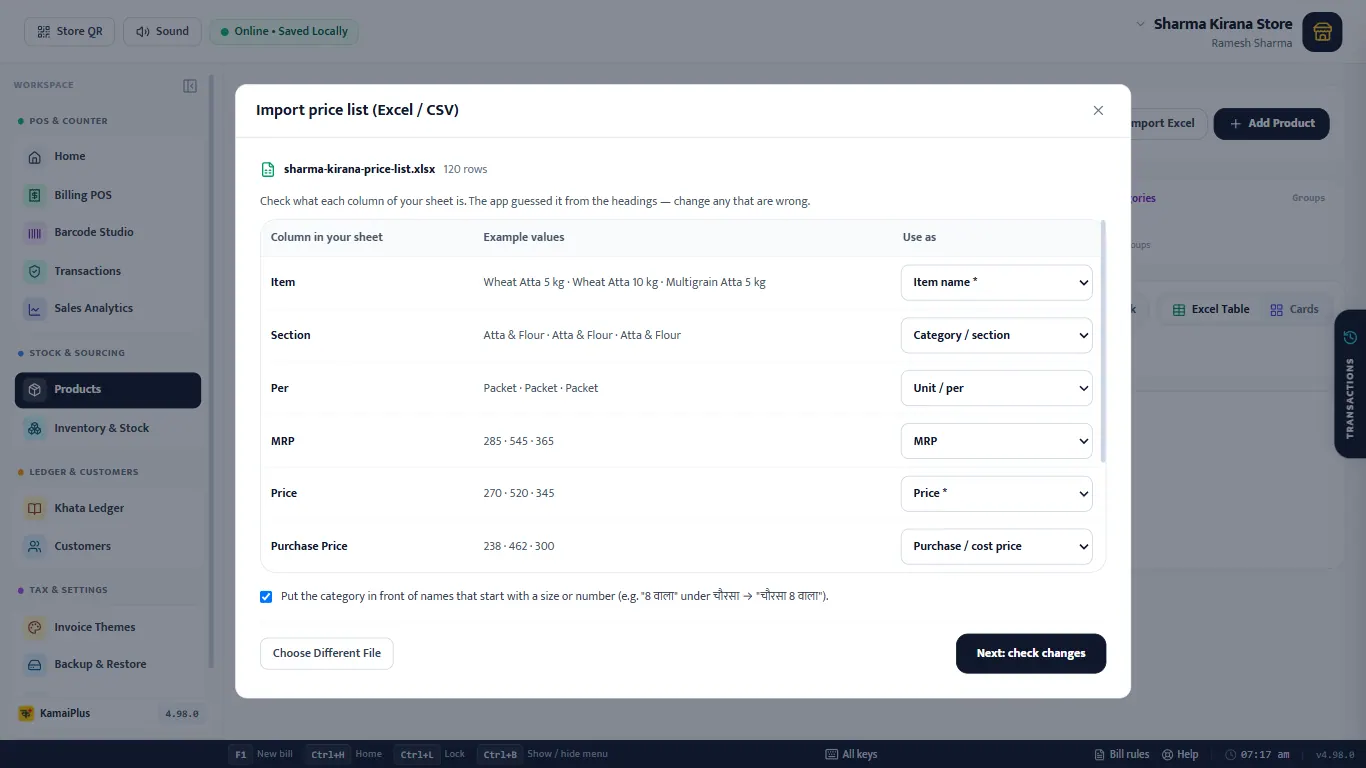Viewport: 1366px width, 768px height.
Task: Open the Transactions shield icon
Action: [x=35, y=271]
